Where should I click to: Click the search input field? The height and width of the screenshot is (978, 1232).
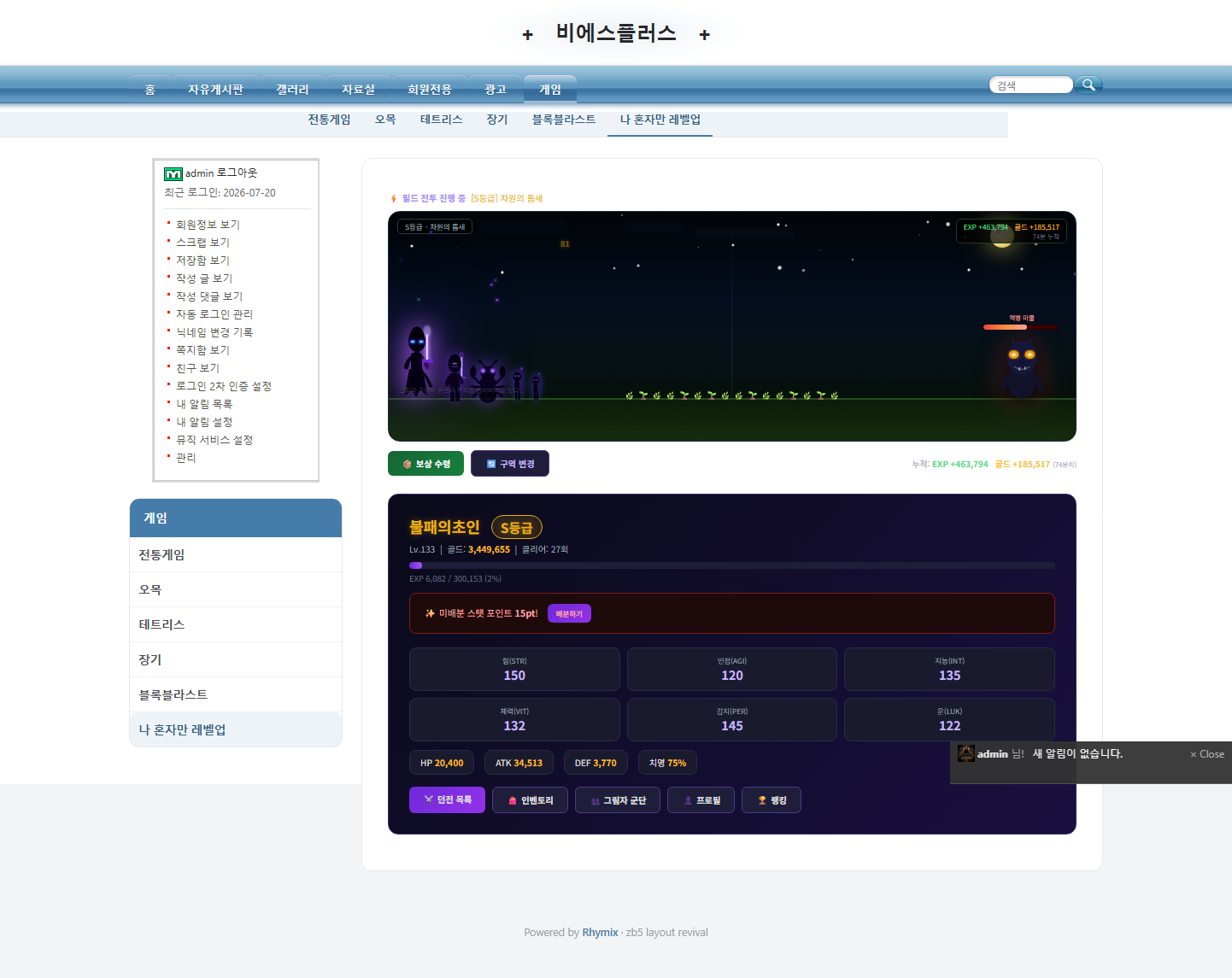pos(1031,85)
